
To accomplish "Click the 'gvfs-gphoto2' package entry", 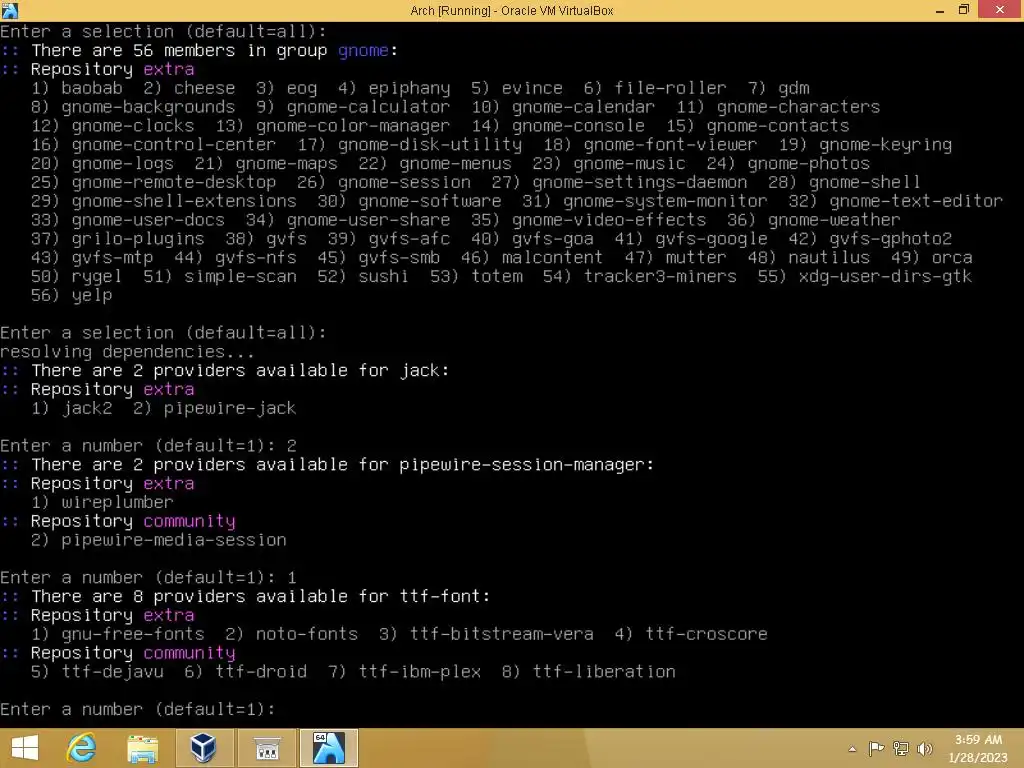I will pos(891,240).
